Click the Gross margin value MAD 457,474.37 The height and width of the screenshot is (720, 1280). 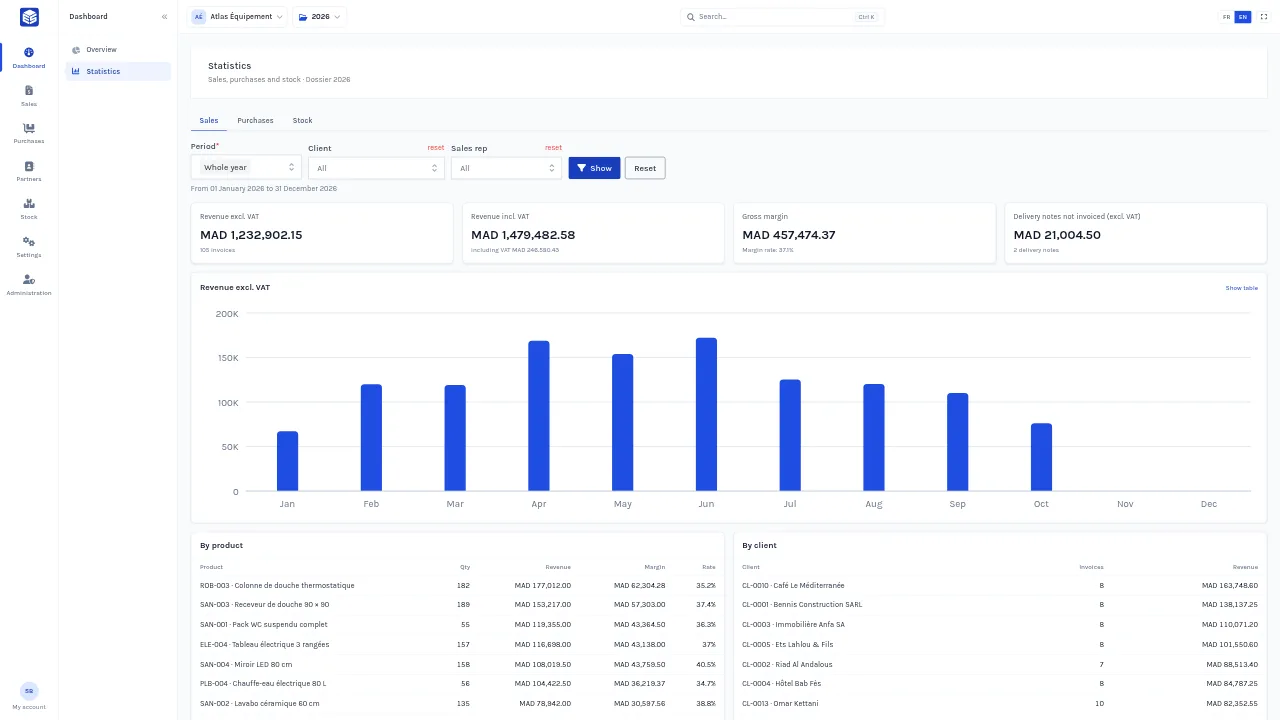789,235
